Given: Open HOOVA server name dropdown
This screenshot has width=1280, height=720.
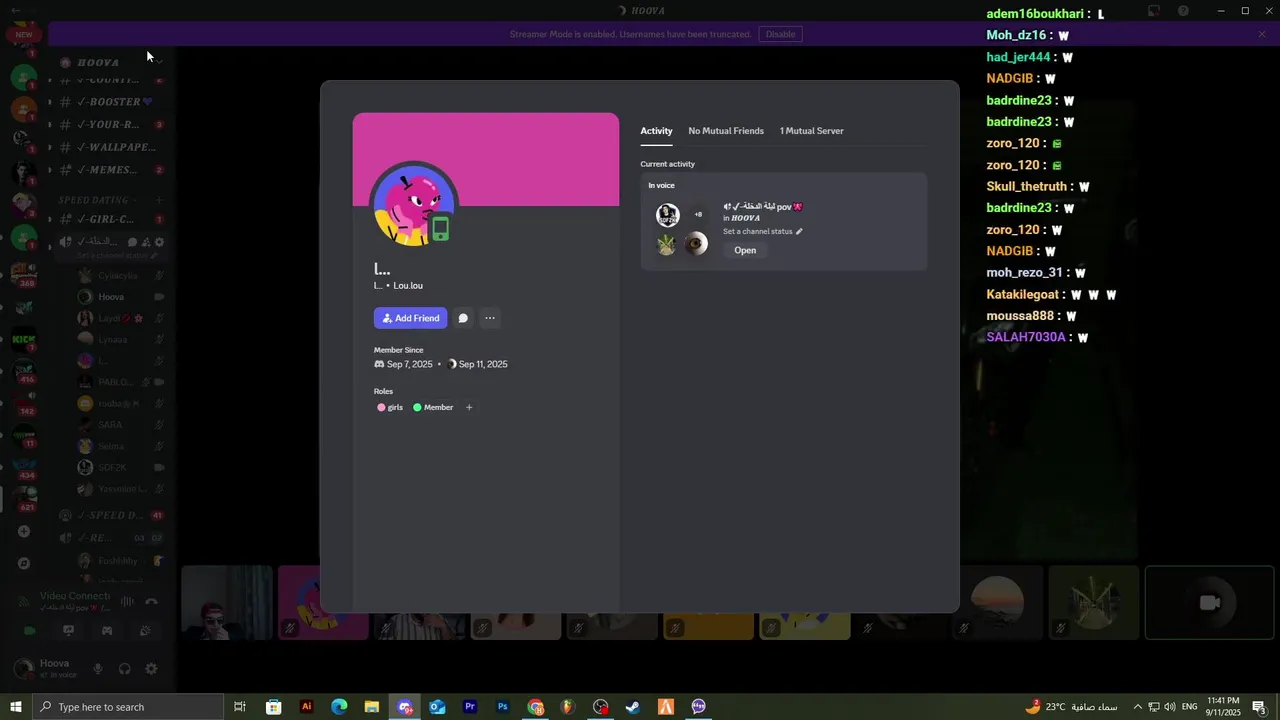Looking at the screenshot, I should (x=158, y=62).
